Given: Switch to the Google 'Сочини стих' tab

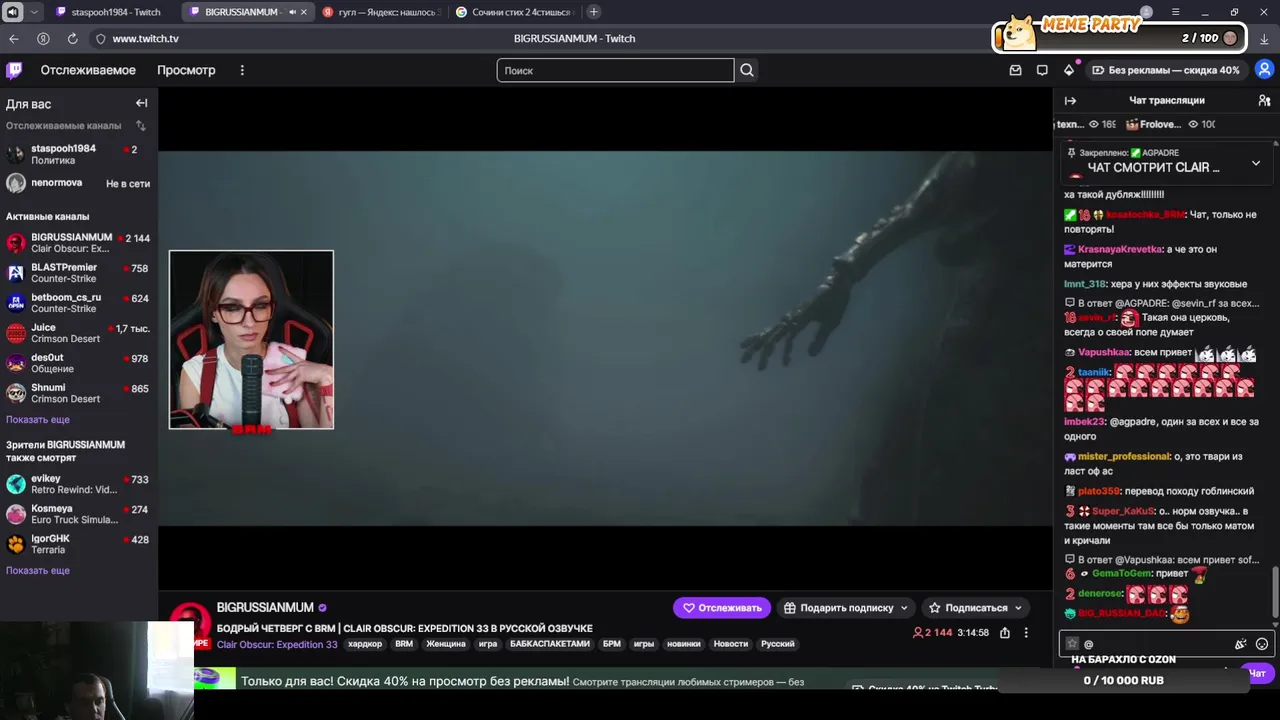Looking at the screenshot, I should (514, 12).
